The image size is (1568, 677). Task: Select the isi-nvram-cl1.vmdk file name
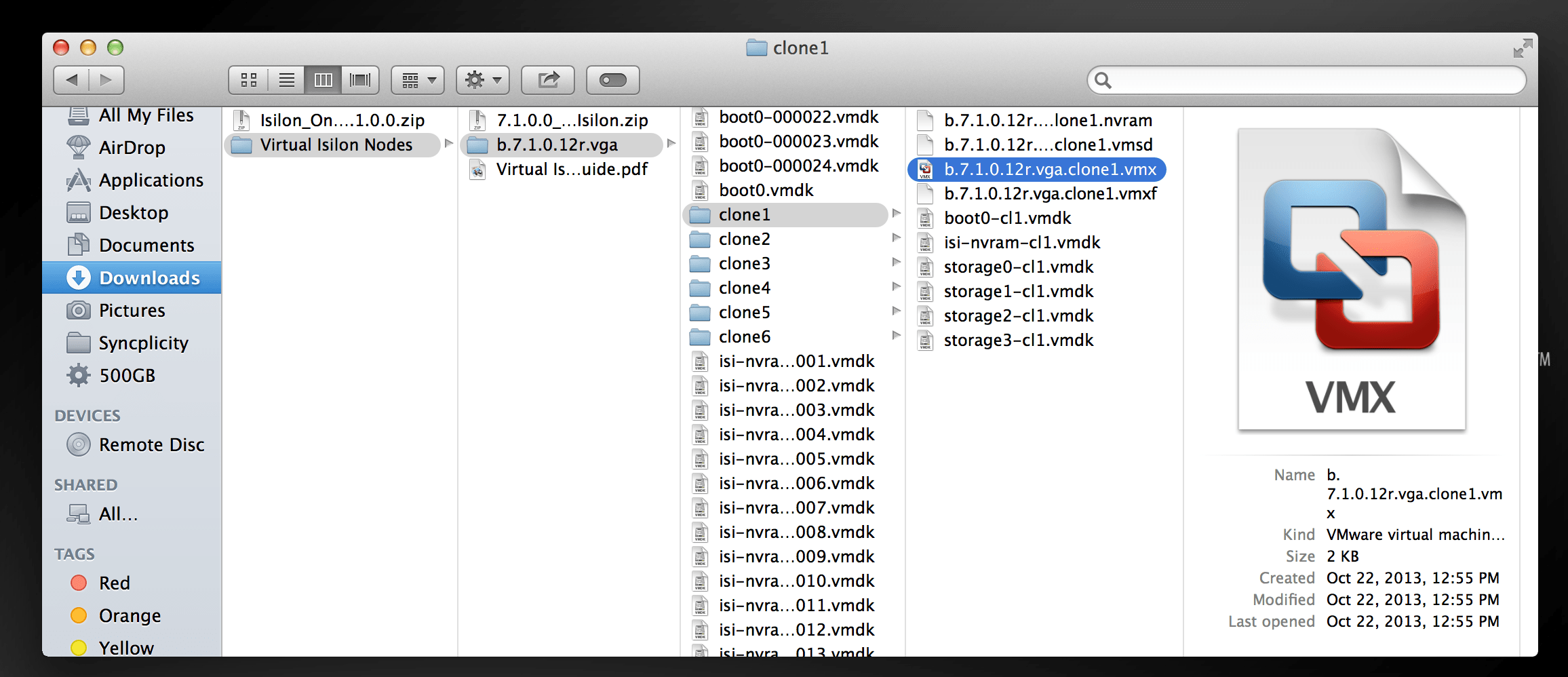1022,242
